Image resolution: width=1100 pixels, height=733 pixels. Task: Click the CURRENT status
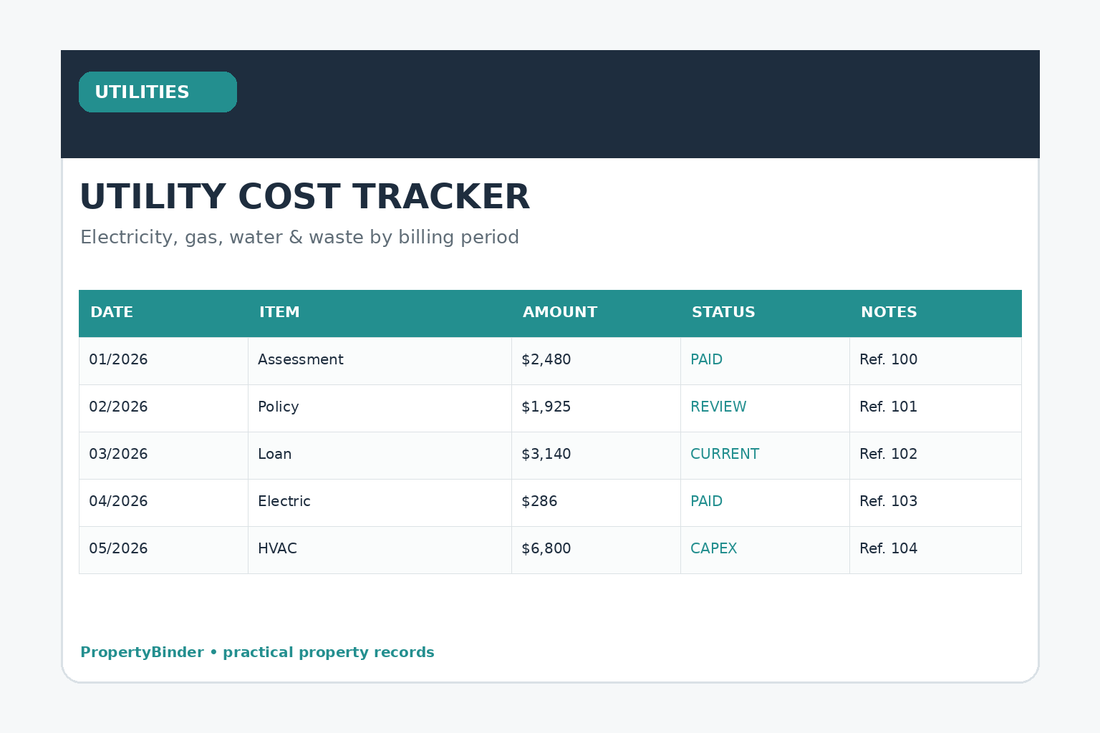pos(725,454)
